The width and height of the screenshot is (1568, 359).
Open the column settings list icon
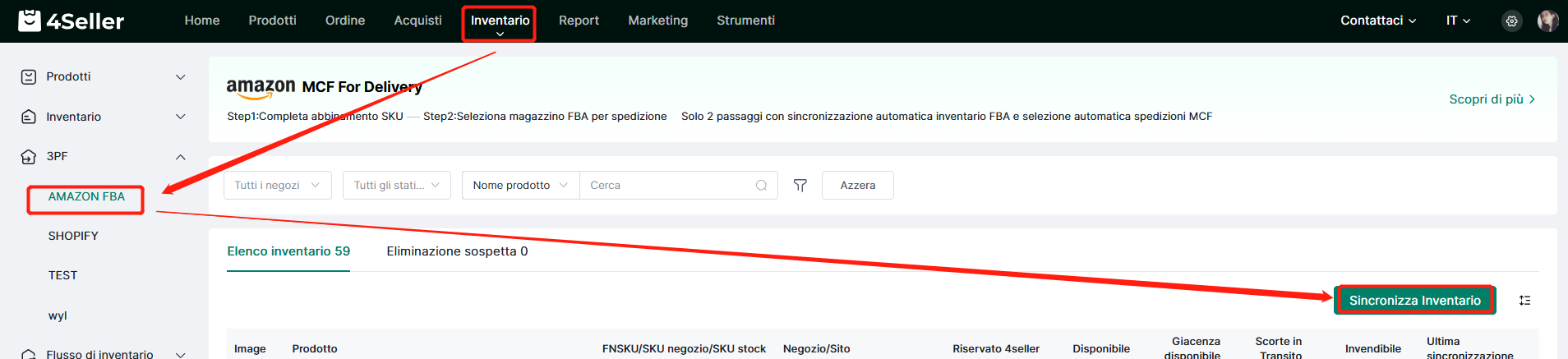point(1524,301)
